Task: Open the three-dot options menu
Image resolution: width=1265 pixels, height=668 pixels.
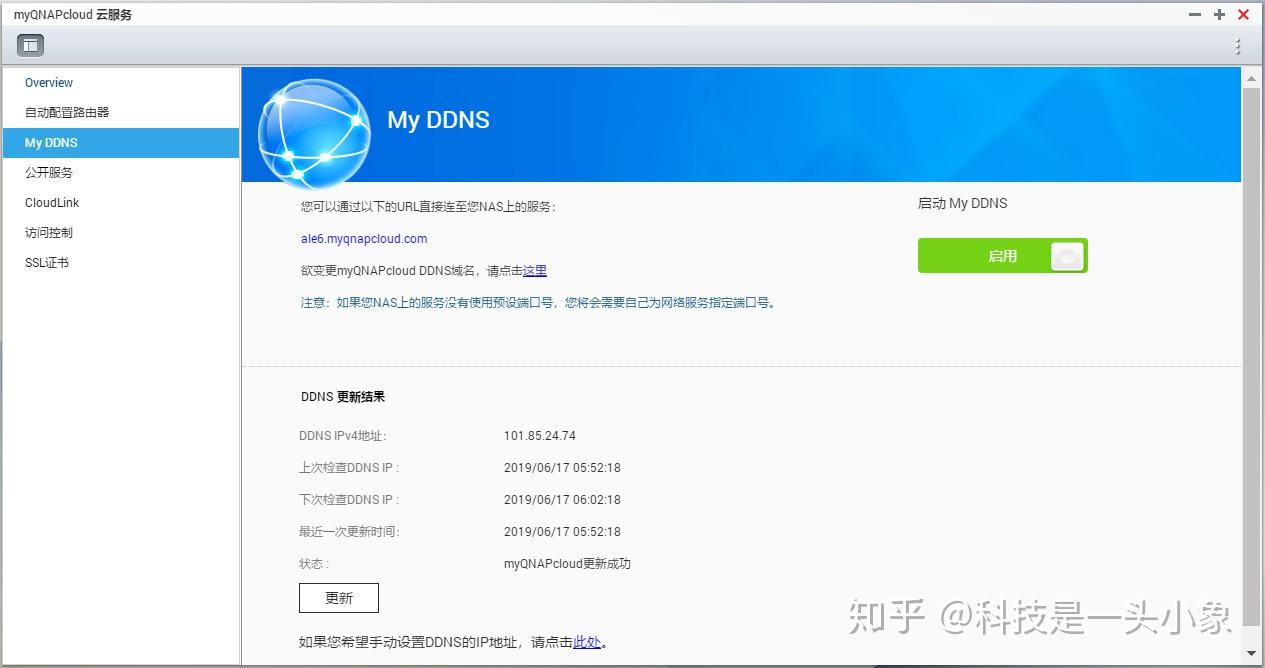Action: pos(1237,45)
